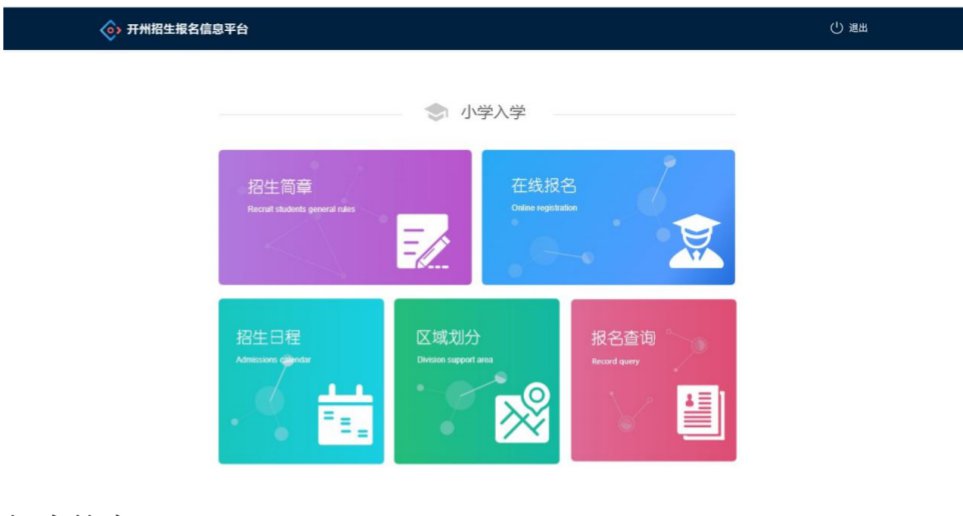Click the document with pencil icon

pos(423,241)
